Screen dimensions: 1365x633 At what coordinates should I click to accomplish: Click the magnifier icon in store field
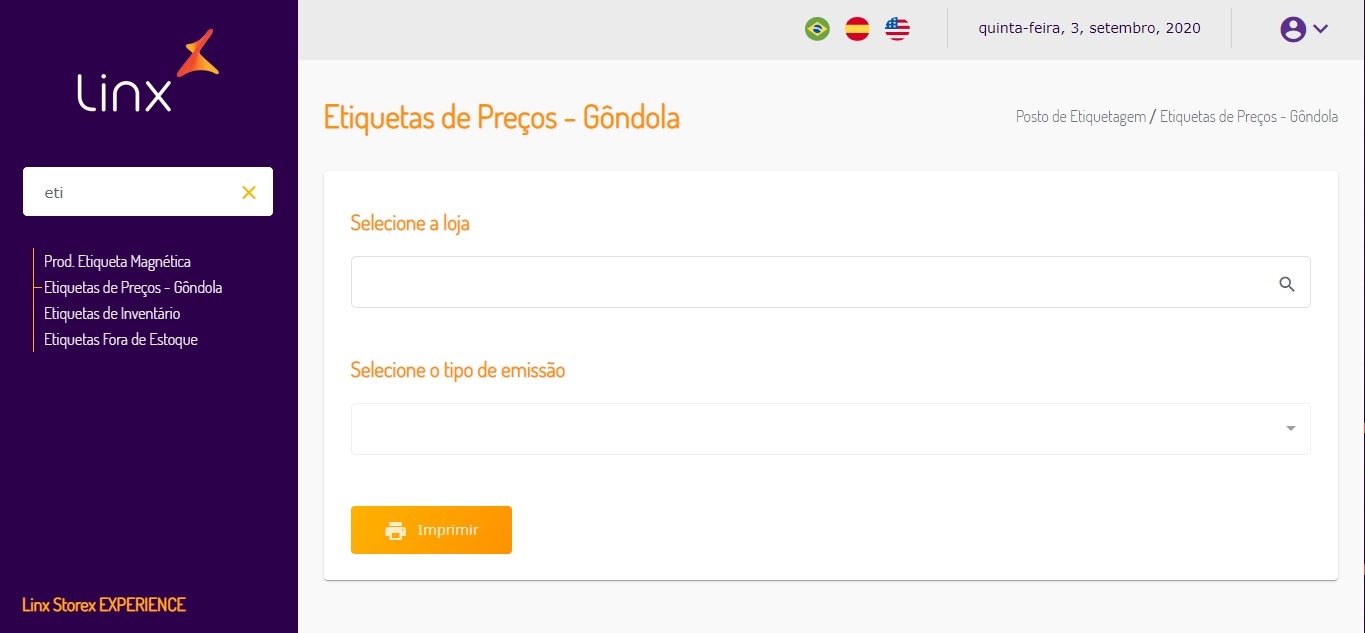click(1287, 284)
